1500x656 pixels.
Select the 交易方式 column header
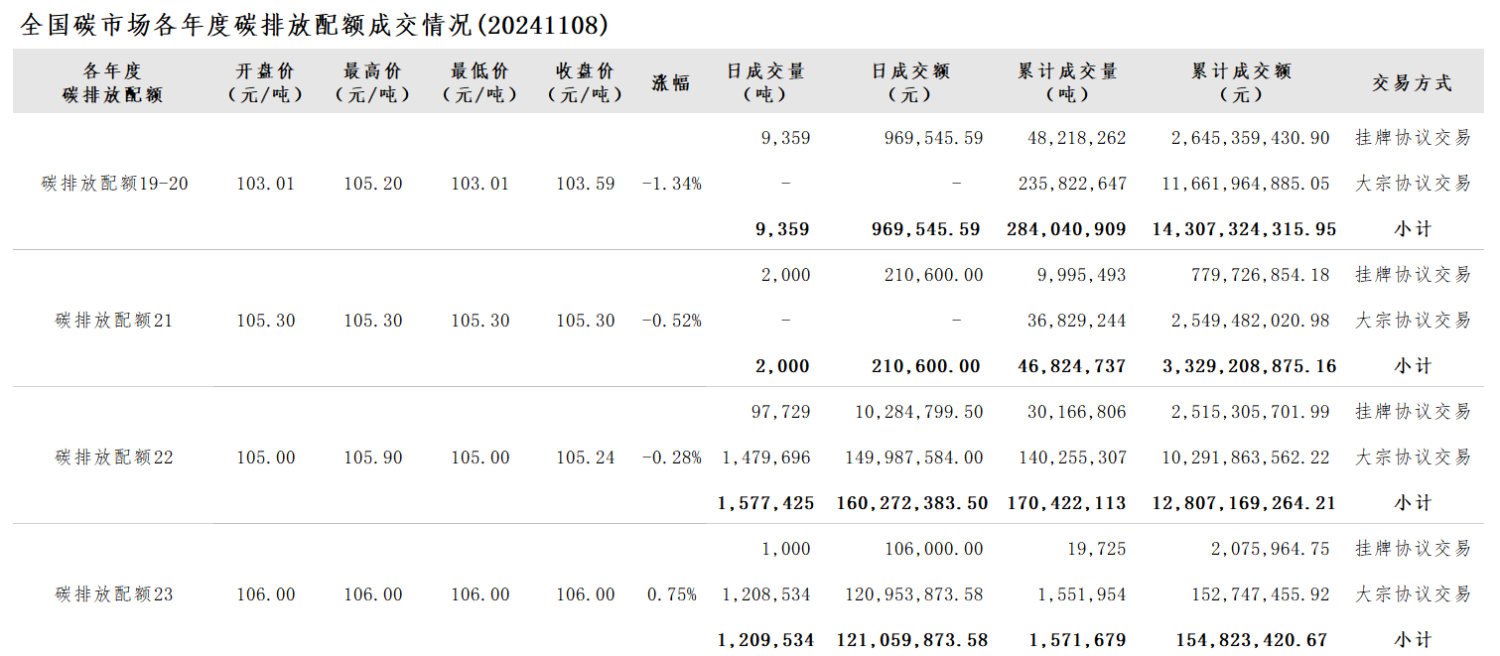pyautogui.click(x=1412, y=83)
